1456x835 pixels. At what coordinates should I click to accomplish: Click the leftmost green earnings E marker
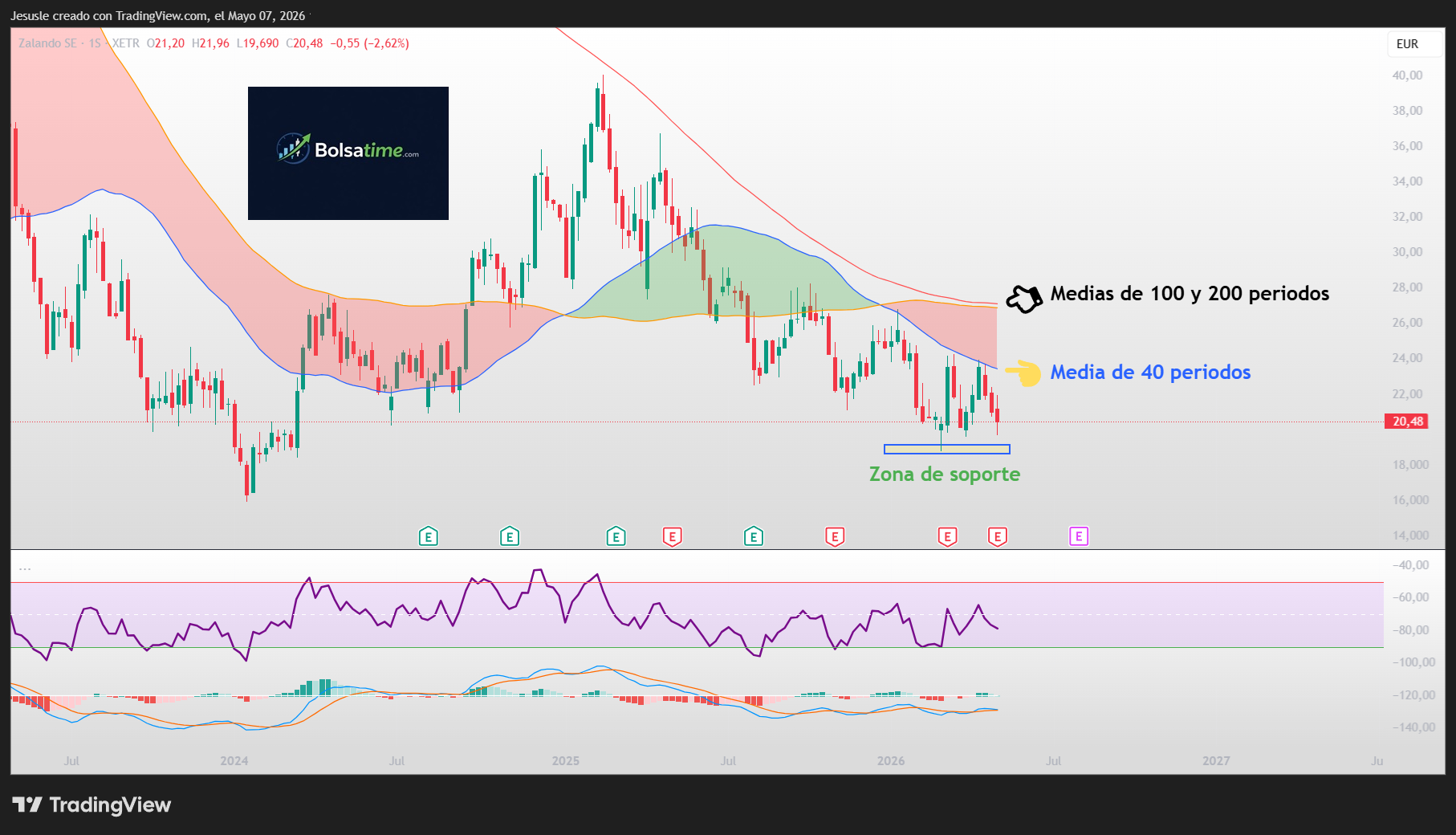(429, 536)
